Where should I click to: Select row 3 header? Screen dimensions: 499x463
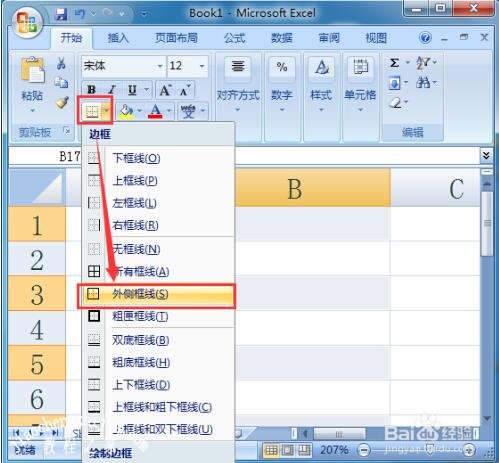coord(37,294)
